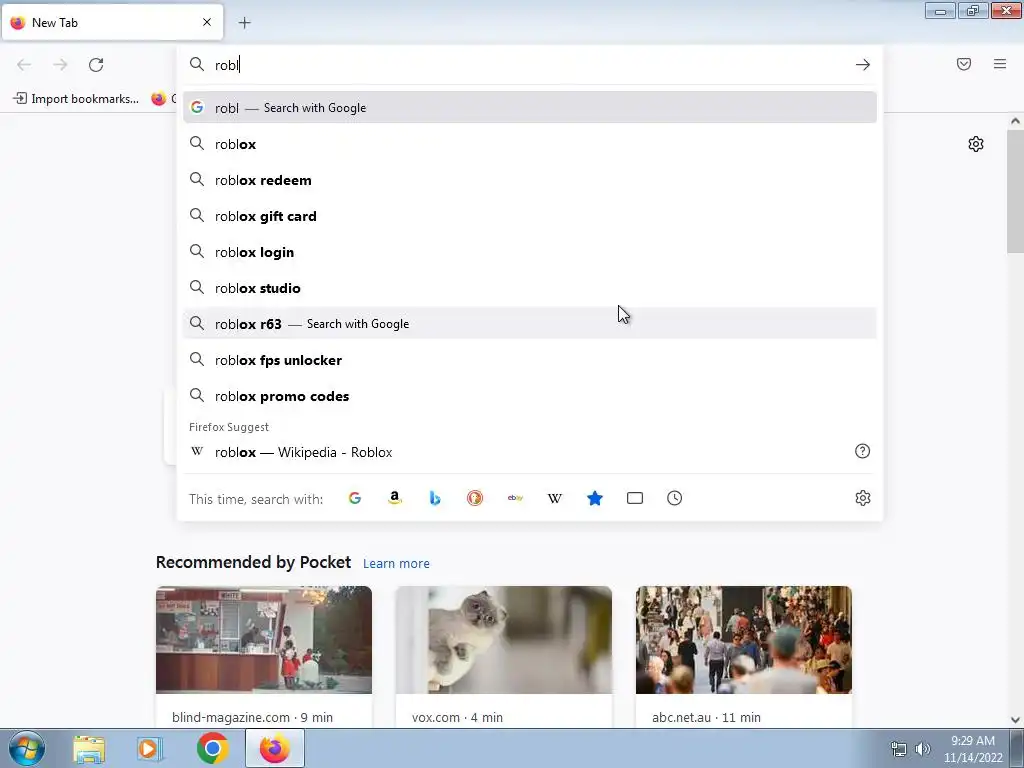Click taskbar clock showing 9:29 AM
This screenshot has width=1024, height=768.
tap(973, 749)
